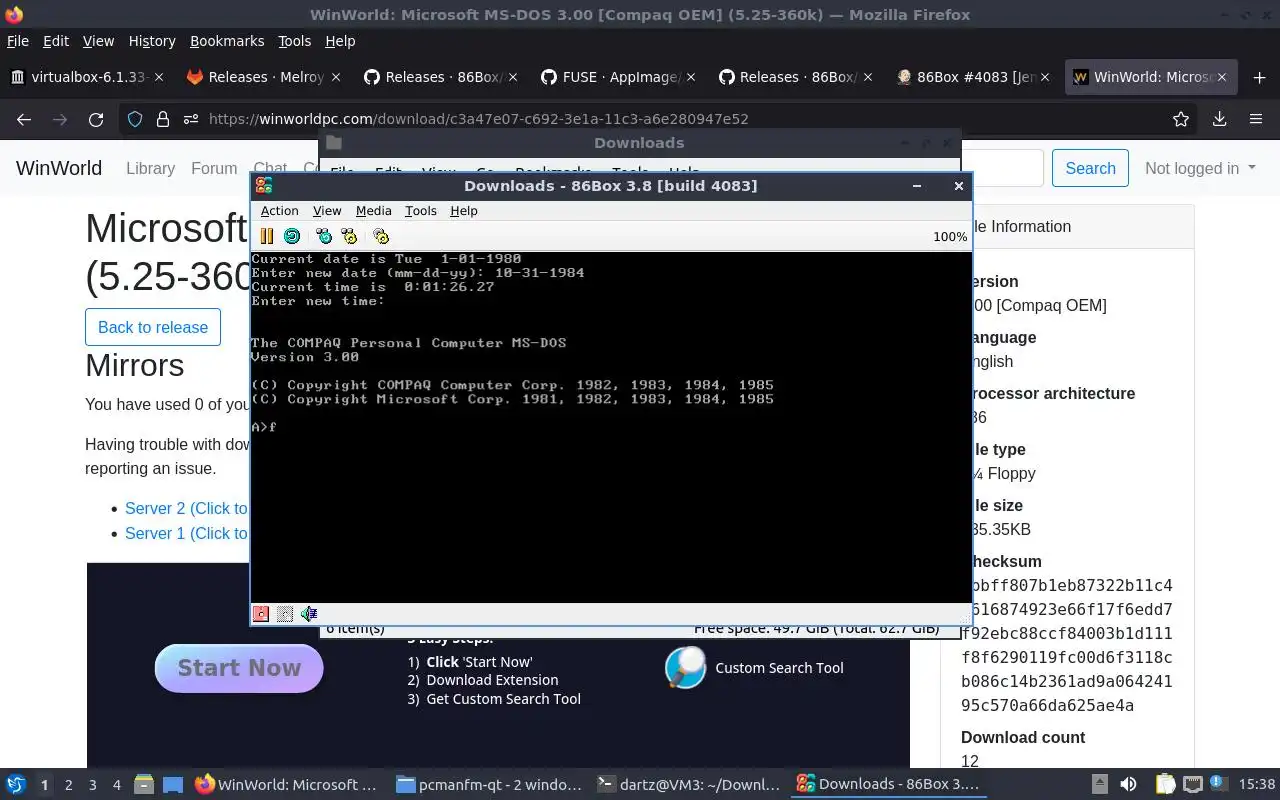Open WinWorld Forum link
The width and height of the screenshot is (1280, 800).
click(214, 168)
